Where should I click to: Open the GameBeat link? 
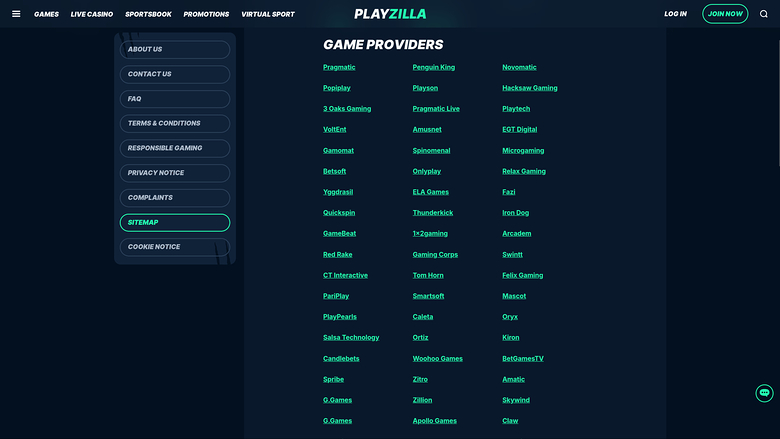(x=339, y=234)
